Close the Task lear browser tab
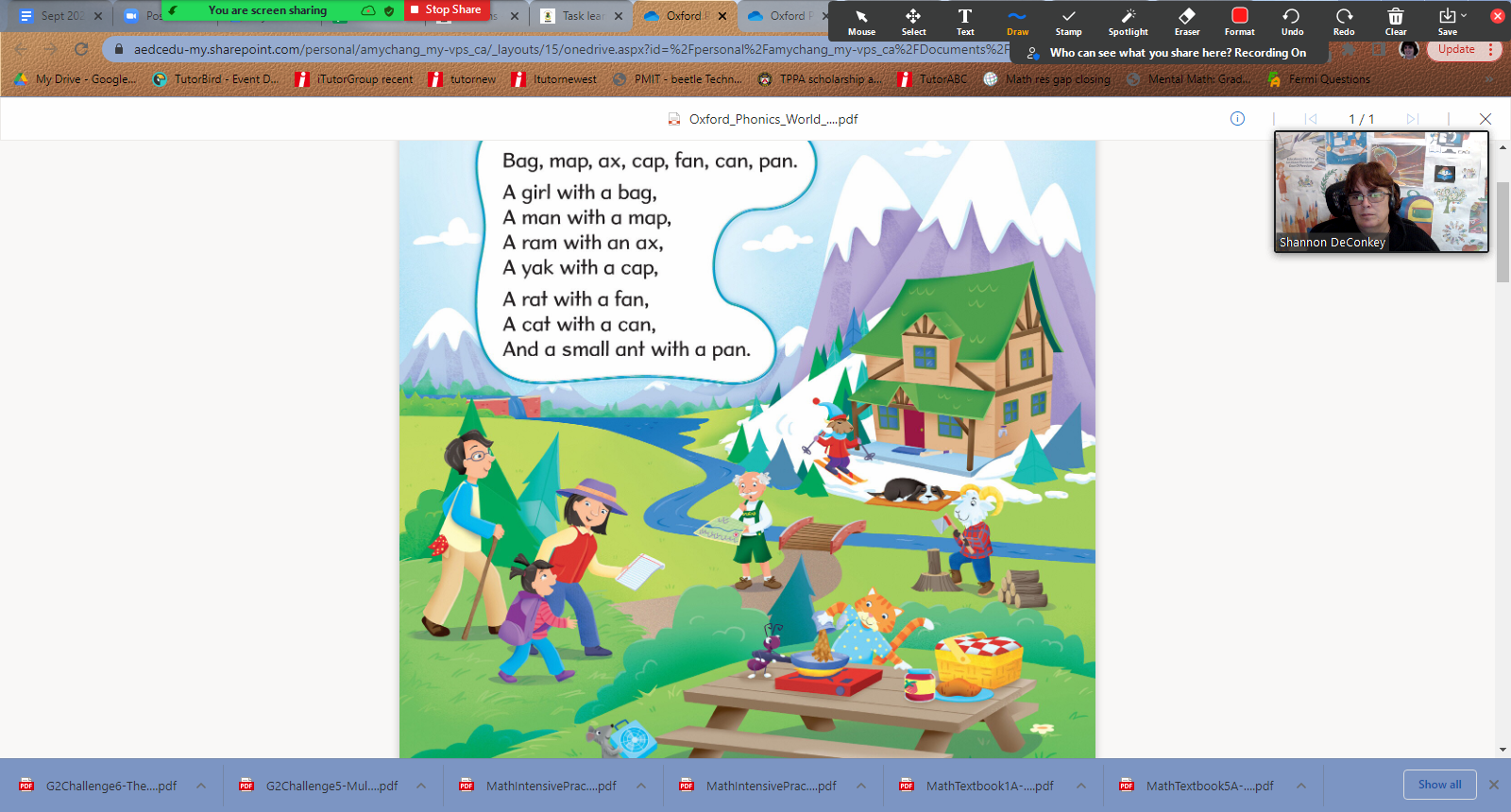This screenshot has height=812, width=1511. click(x=619, y=16)
